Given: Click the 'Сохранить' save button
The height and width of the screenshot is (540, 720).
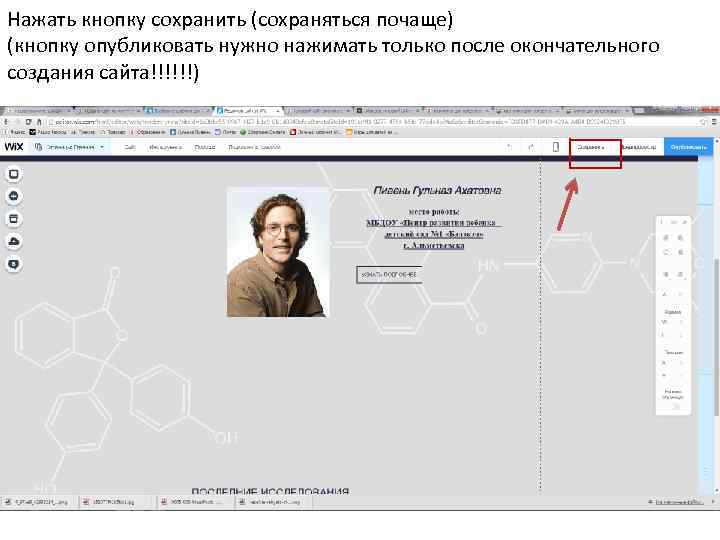Looking at the screenshot, I should click(x=591, y=147).
